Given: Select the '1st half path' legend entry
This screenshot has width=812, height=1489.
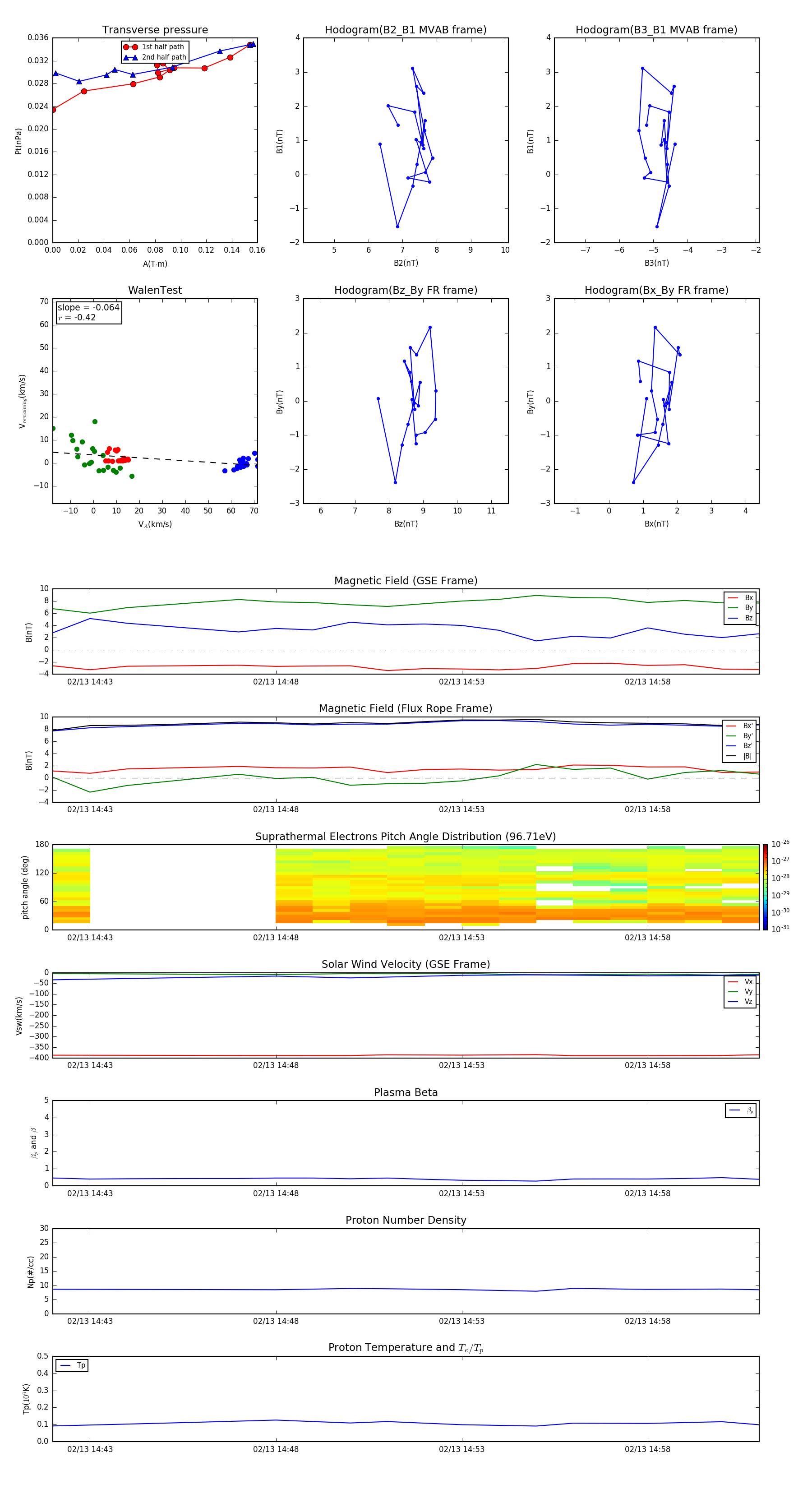Looking at the screenshot, I should 155,47.
